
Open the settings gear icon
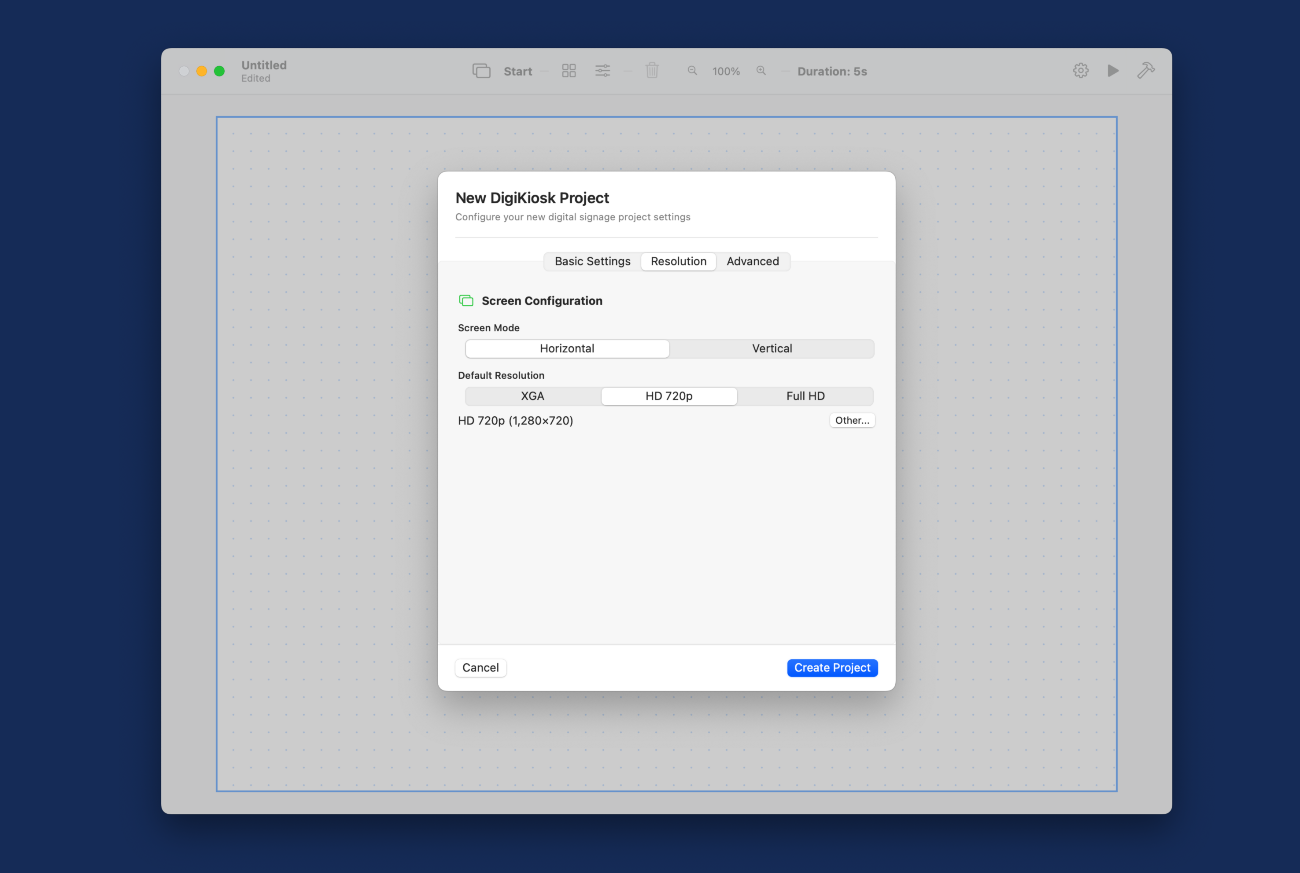coord(1081,71)
